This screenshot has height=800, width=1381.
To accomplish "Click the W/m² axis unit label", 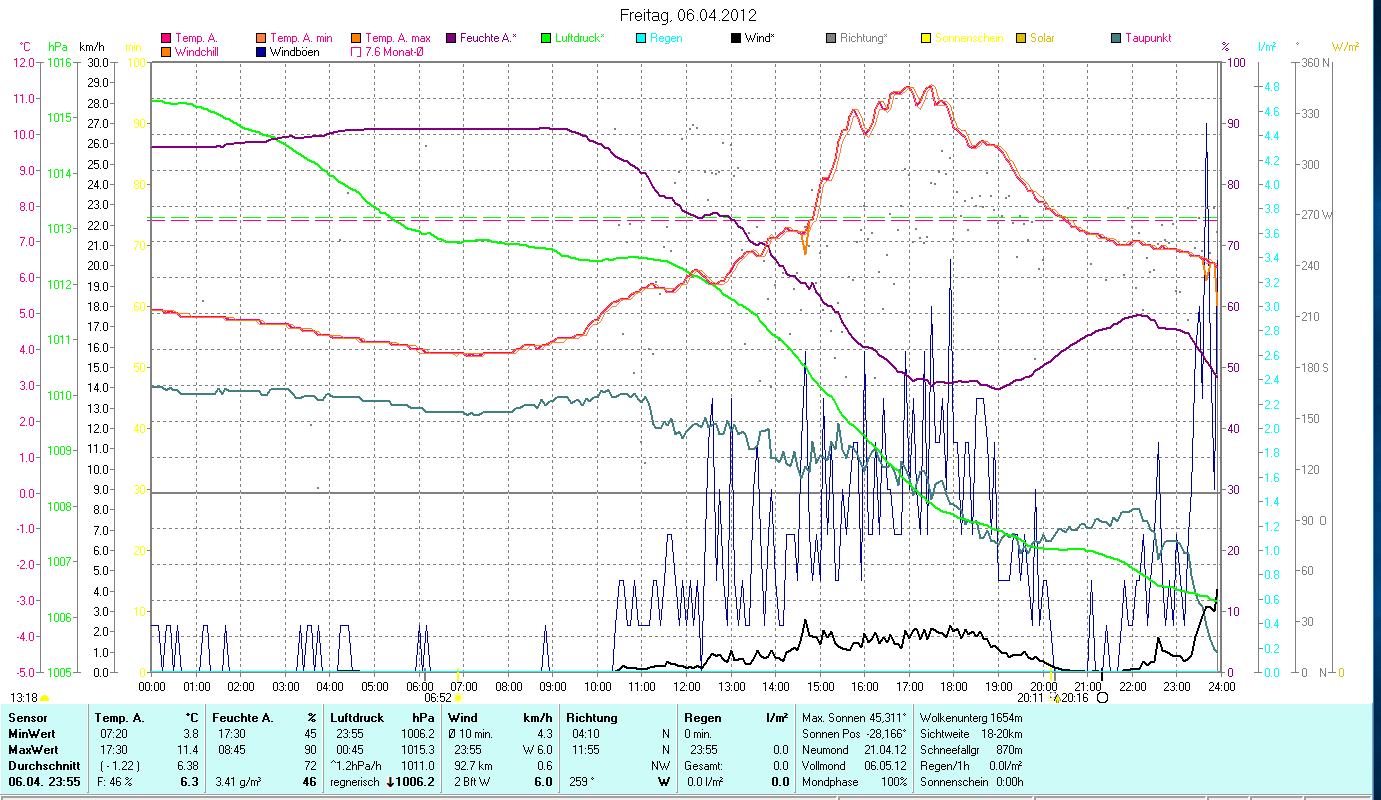I will tap(1346, 46).
